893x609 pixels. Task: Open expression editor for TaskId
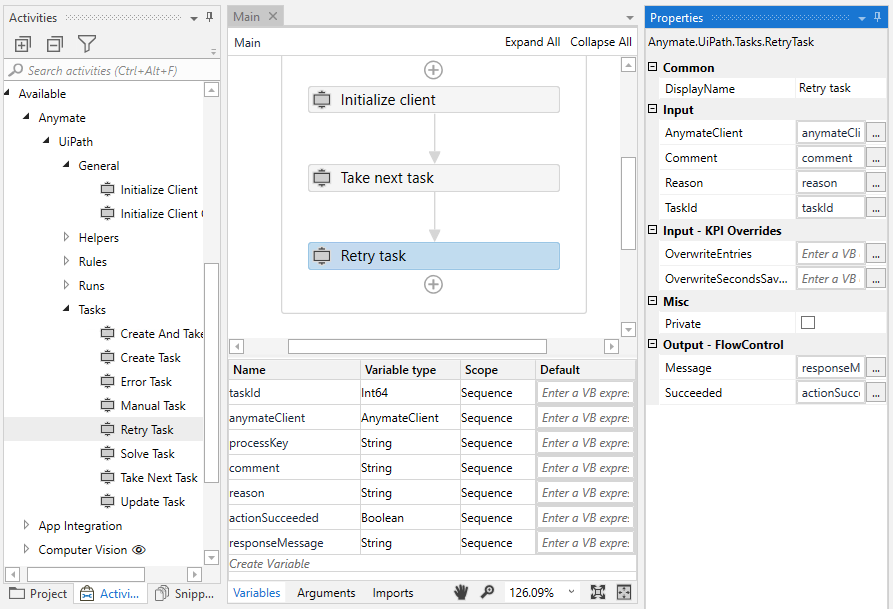click(x=876, y=207)
